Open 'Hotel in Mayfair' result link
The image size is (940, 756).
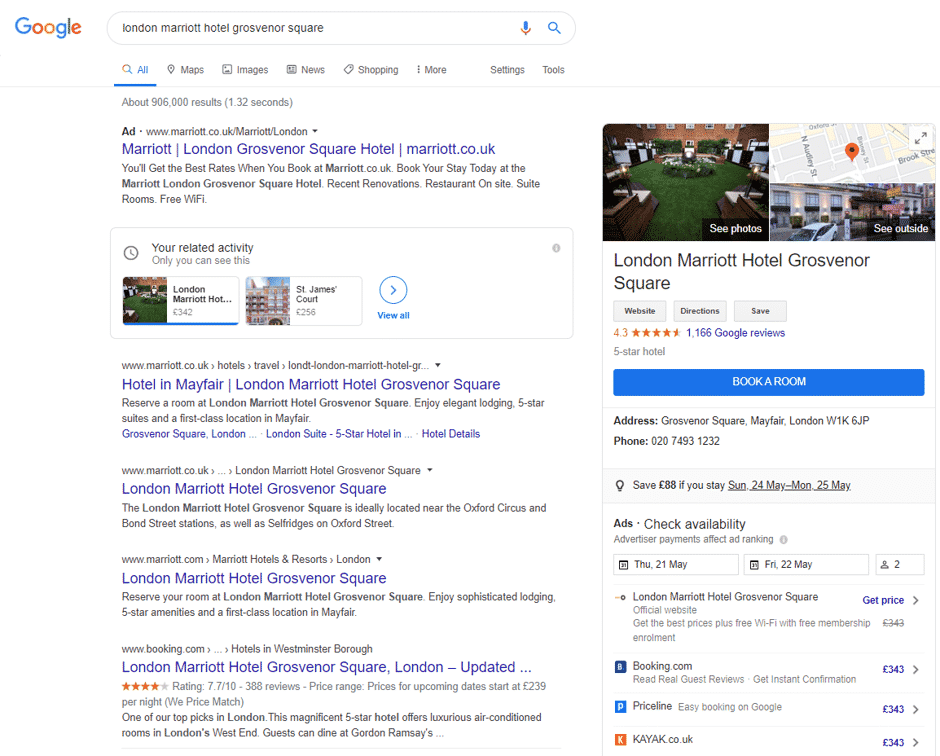tap(311, 384)
